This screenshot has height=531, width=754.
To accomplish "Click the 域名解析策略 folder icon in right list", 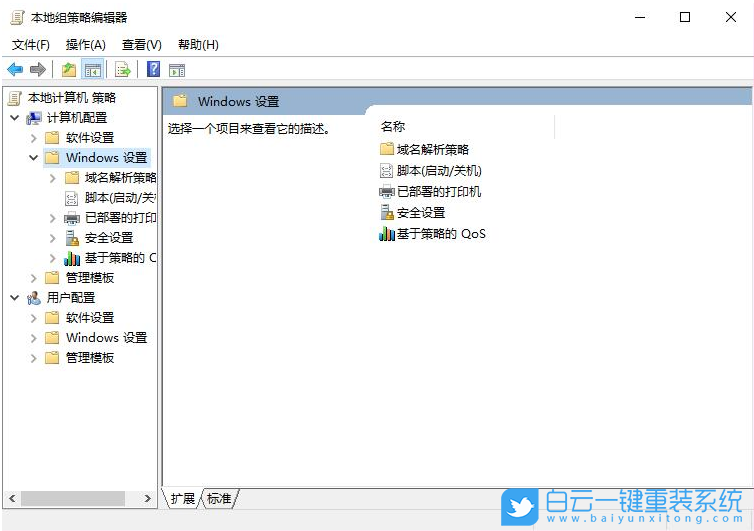I will (x=387, y=149).
